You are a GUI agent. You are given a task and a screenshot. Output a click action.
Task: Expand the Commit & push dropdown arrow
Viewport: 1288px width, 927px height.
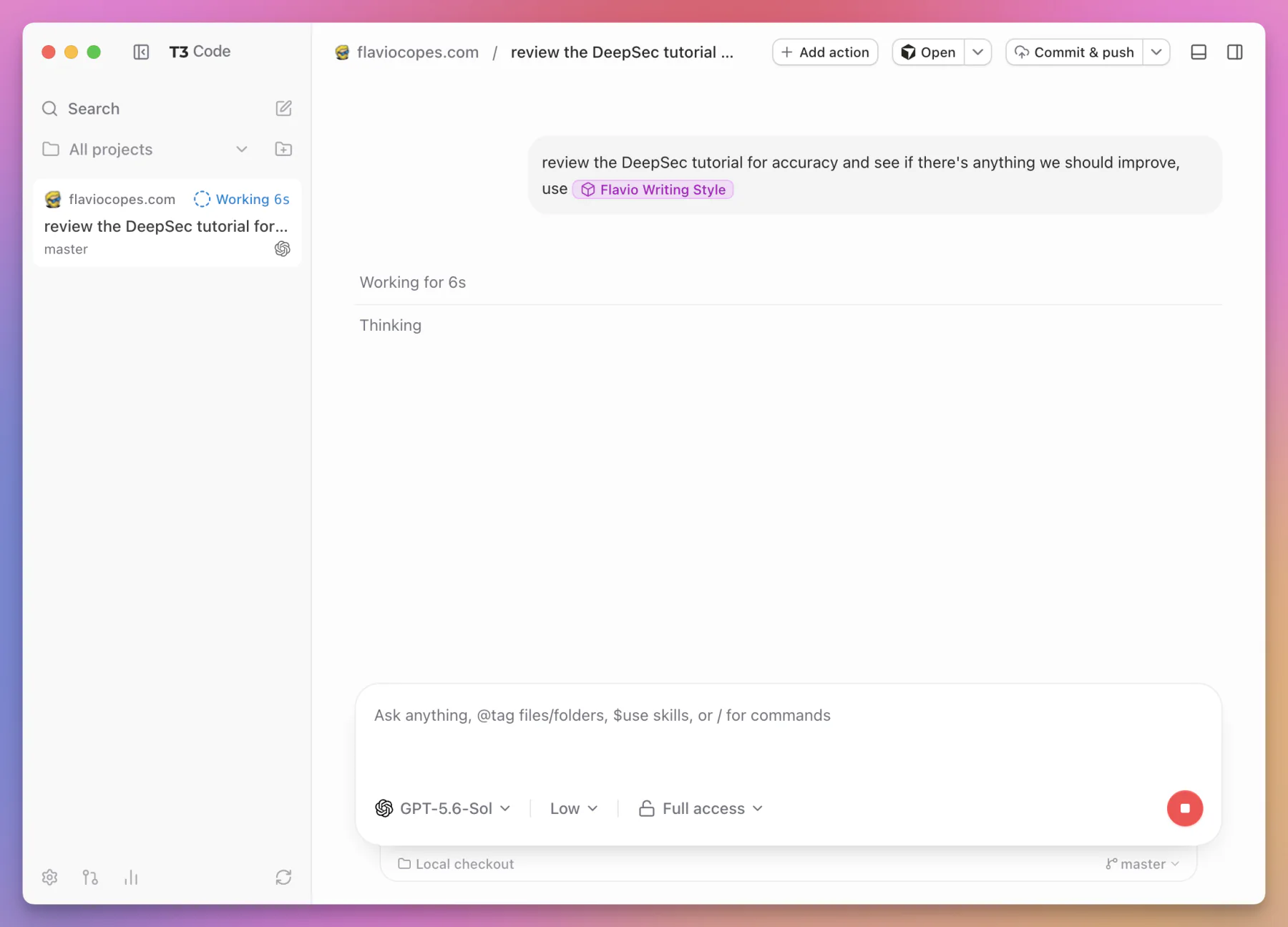(x=1156, y=52)
